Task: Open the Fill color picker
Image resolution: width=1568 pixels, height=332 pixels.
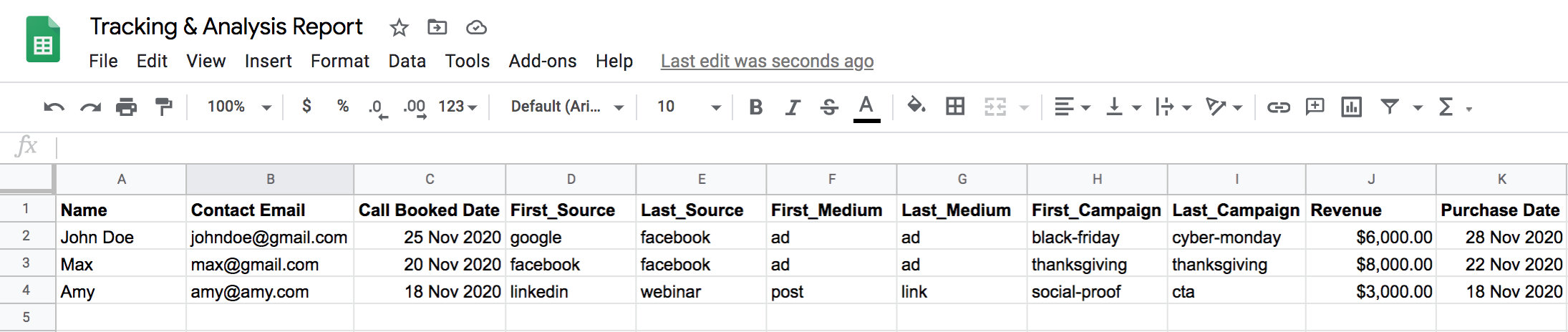Action: pos(916,107)
